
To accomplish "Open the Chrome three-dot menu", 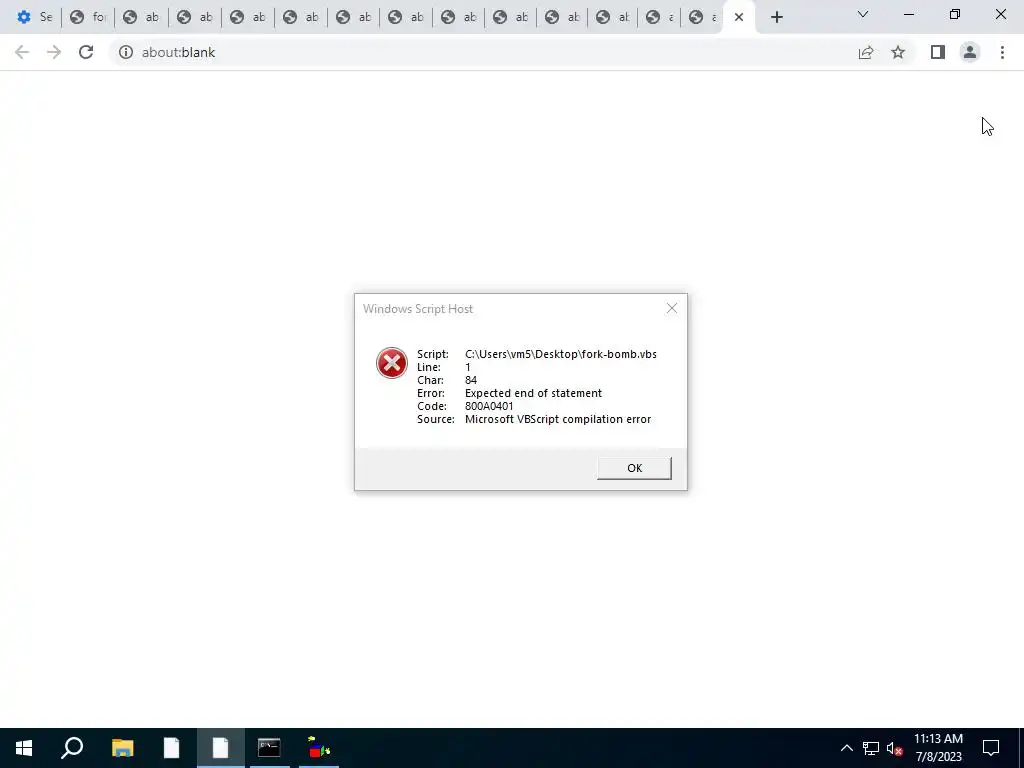I will pos(1002,52).
